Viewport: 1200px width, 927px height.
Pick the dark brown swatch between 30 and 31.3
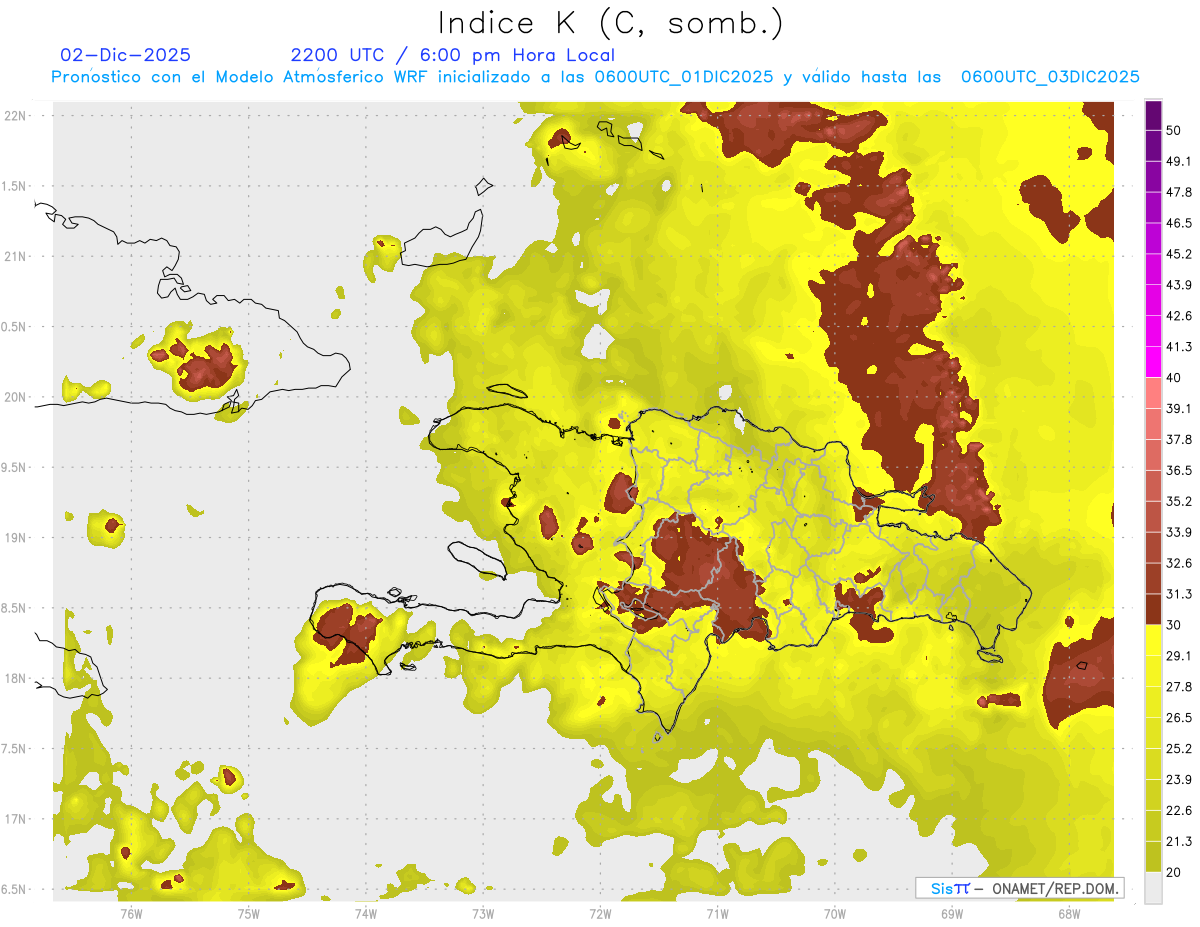[1153, 609]
